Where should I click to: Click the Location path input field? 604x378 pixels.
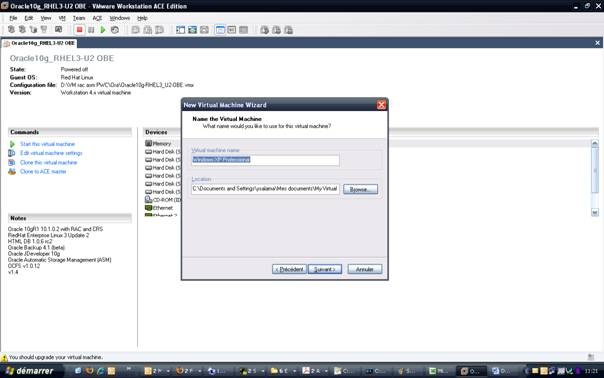[265, 189]
